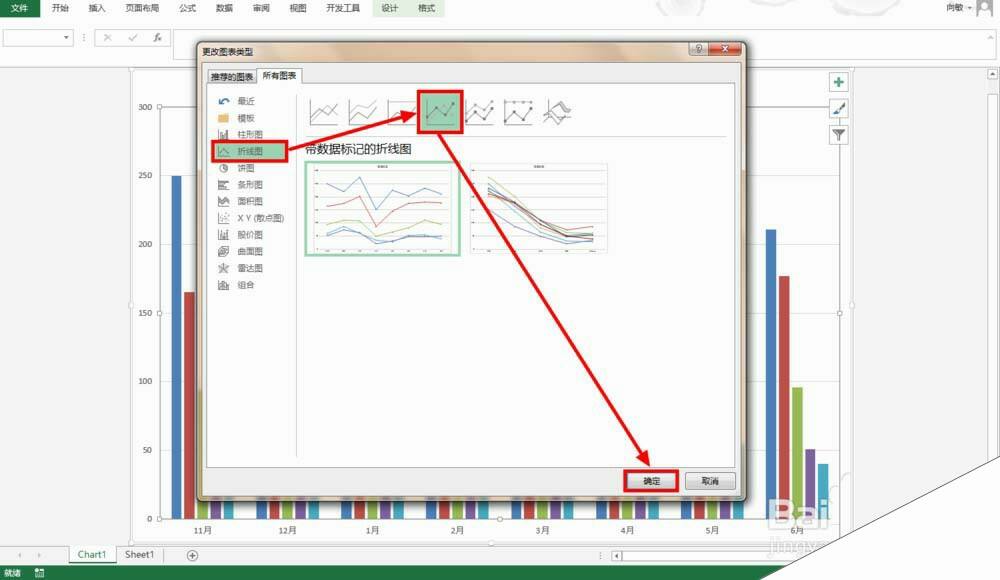Select line with data markers subtype icon
Viewport: 1000px width, 580px height.
(x=440, y=112)
